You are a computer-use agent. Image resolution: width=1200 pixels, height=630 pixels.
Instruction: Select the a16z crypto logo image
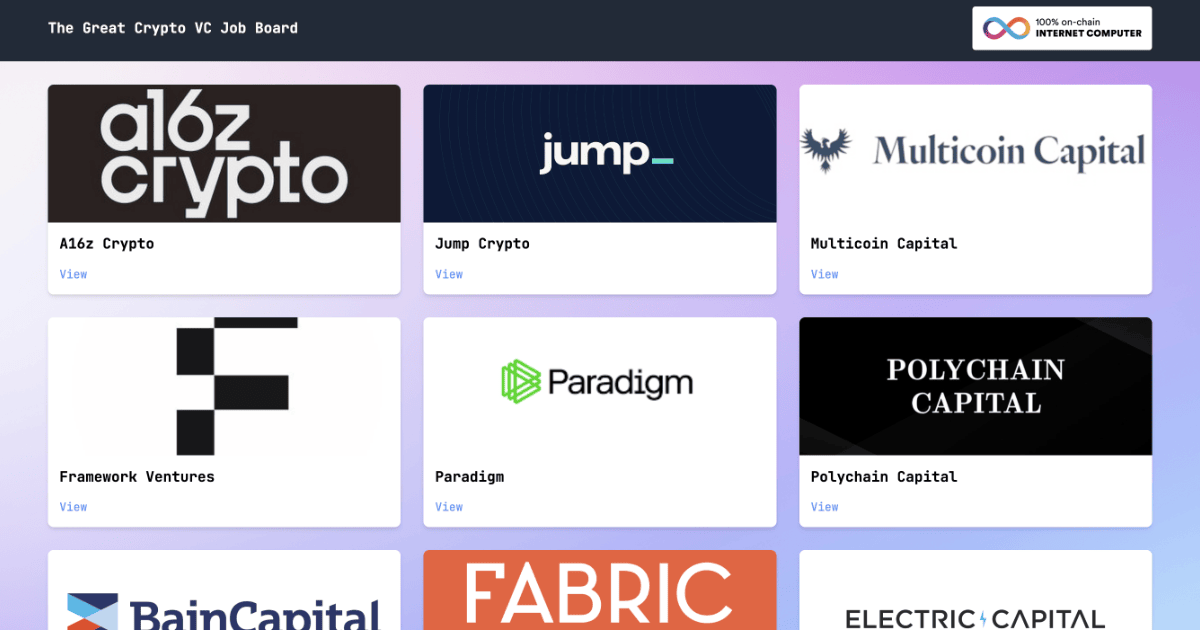pyautogui.click(x=224, y=153)
